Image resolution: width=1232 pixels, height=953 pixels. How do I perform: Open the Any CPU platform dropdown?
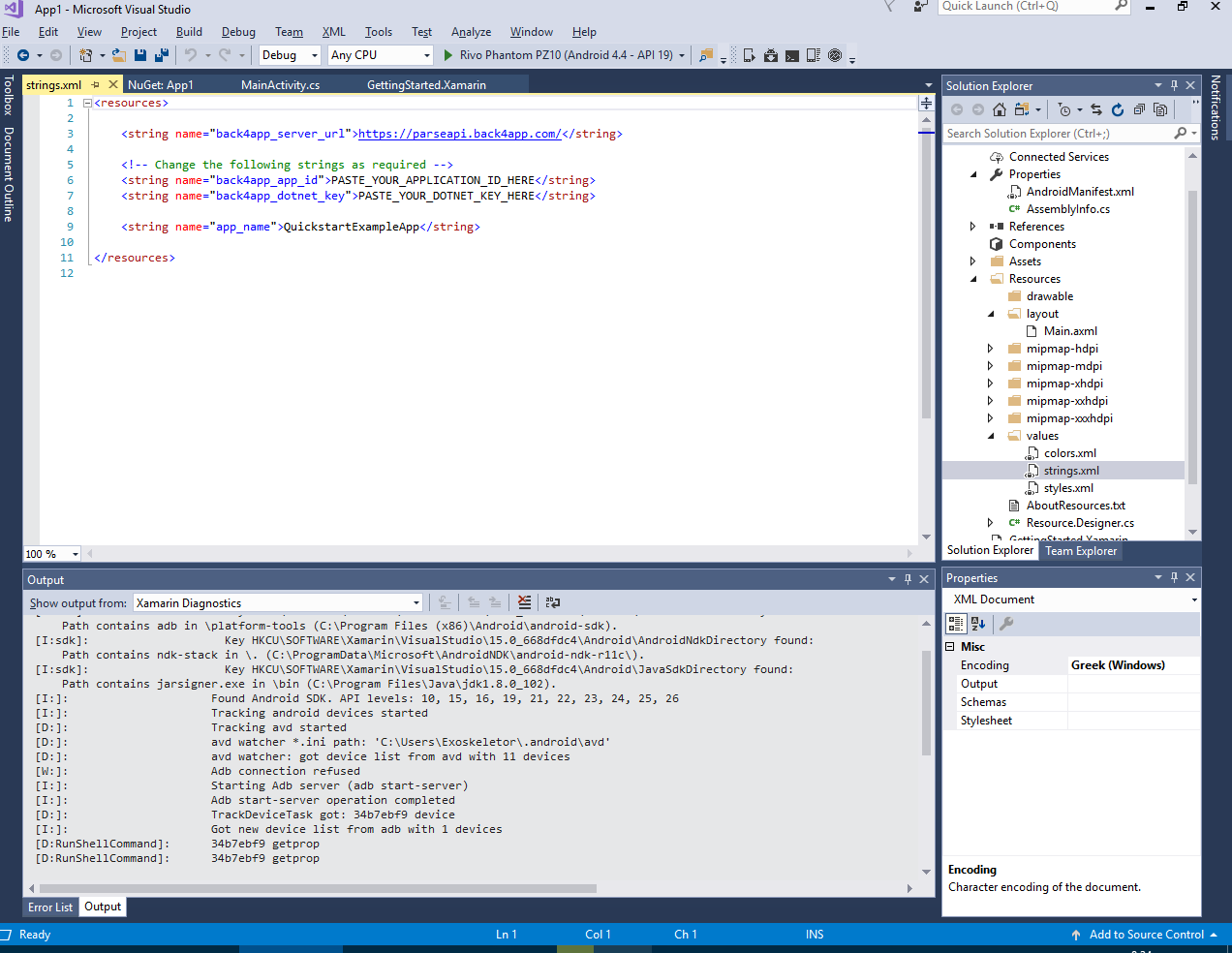[427, 55]
